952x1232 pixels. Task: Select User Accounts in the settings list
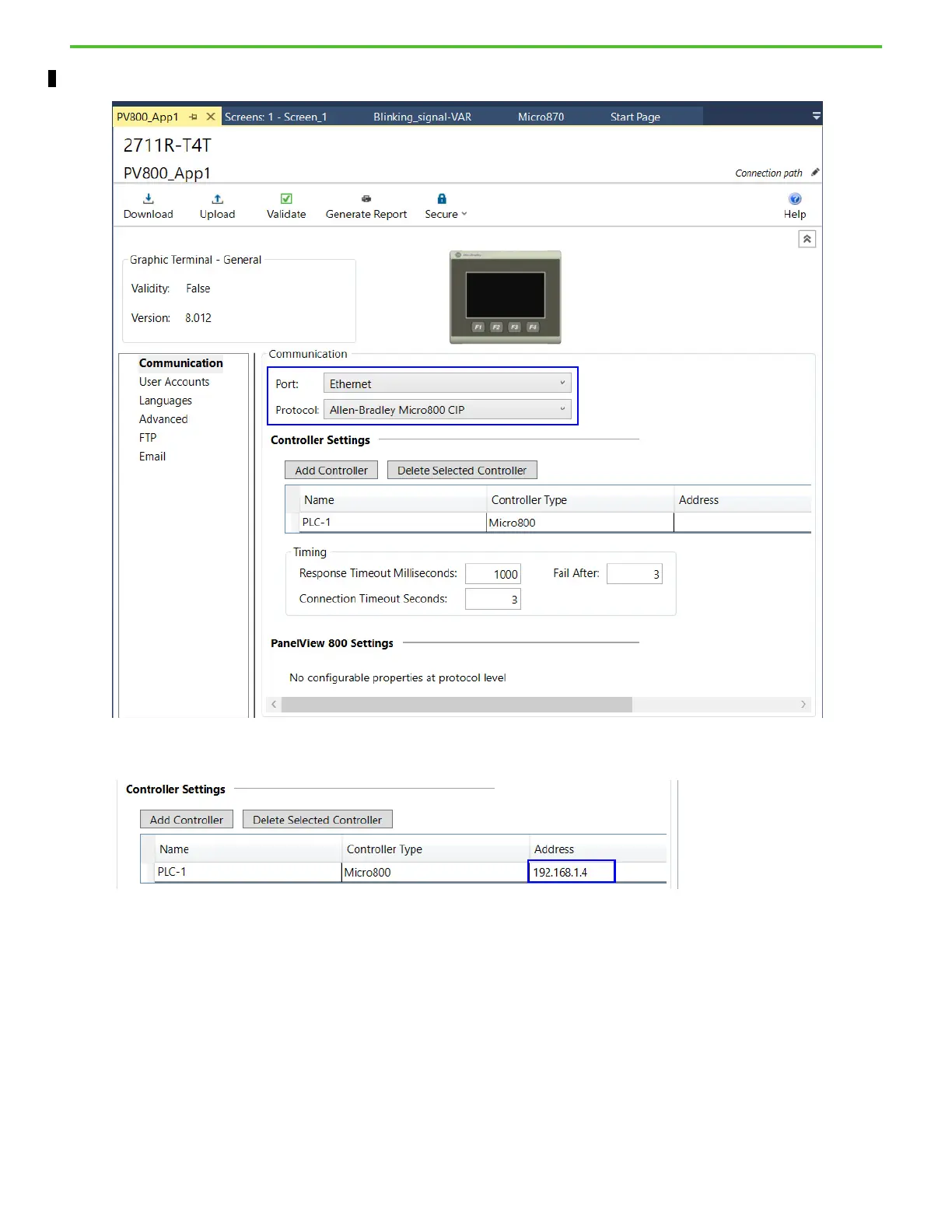click(174, 382)
